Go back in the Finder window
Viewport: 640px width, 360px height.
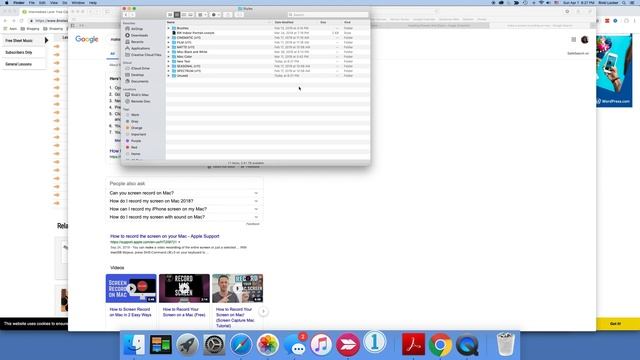pyautogui.click(x=126, y=15)
